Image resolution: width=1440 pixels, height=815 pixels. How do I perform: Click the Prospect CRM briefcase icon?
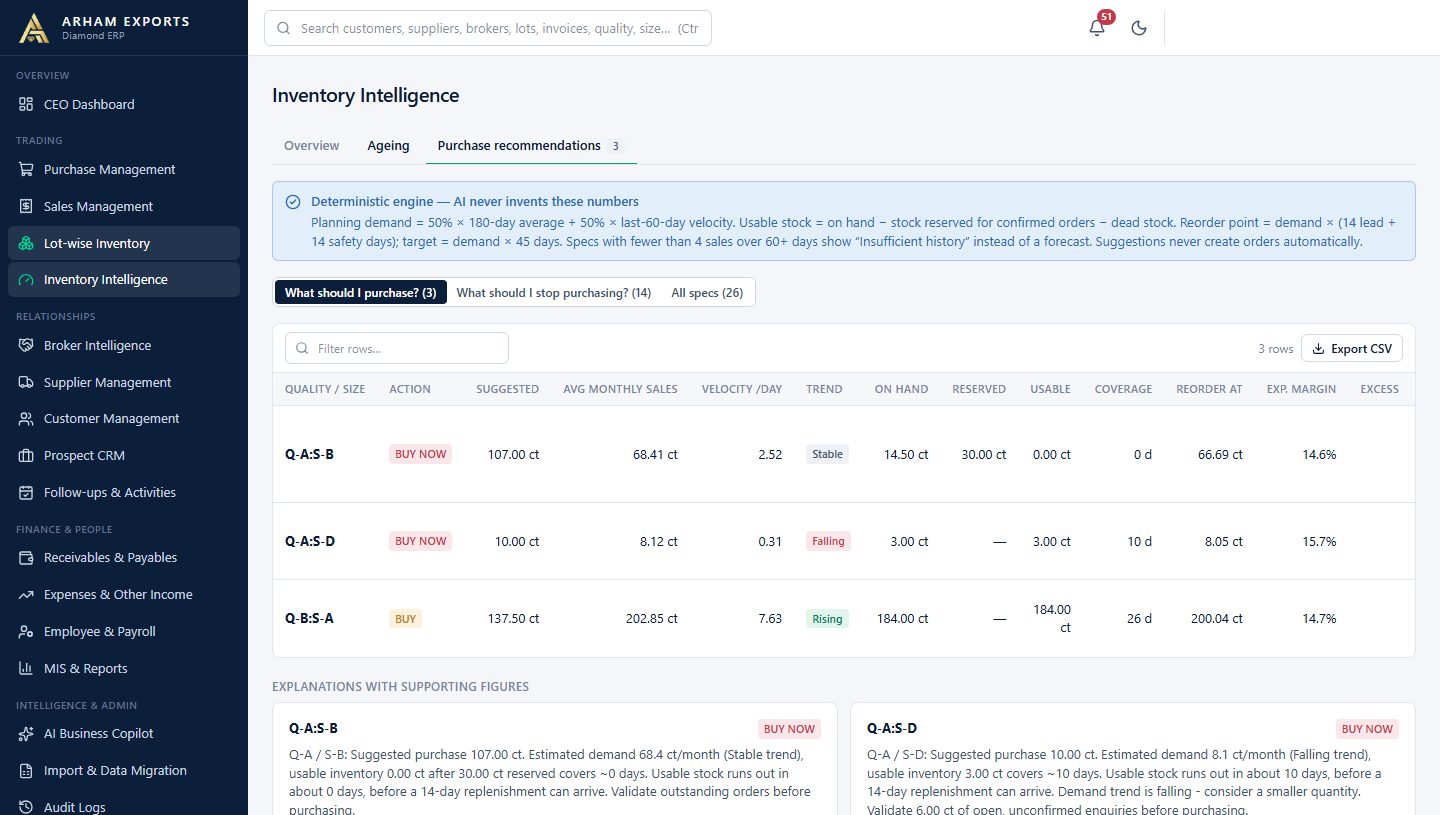[26, 455]
